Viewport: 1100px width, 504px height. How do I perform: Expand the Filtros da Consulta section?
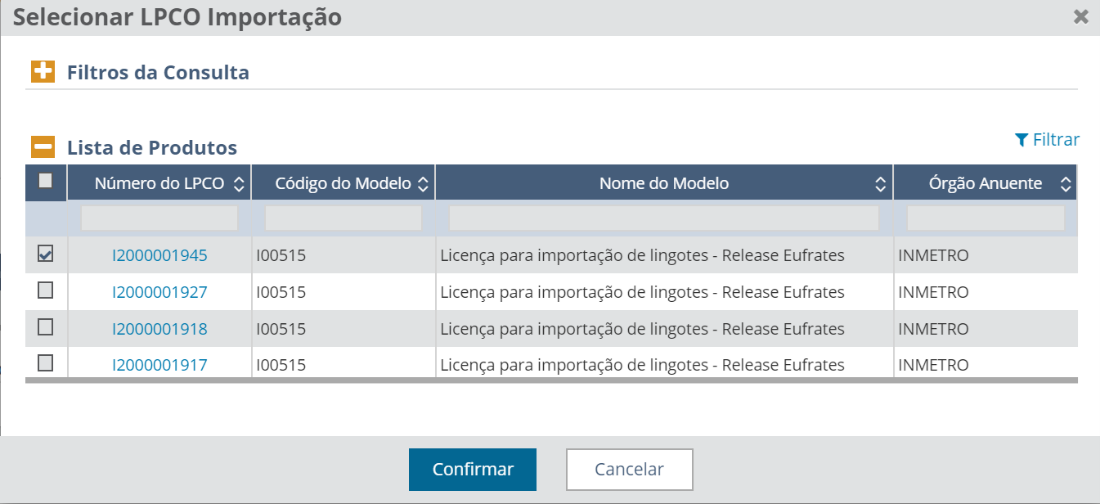point(42,72)
